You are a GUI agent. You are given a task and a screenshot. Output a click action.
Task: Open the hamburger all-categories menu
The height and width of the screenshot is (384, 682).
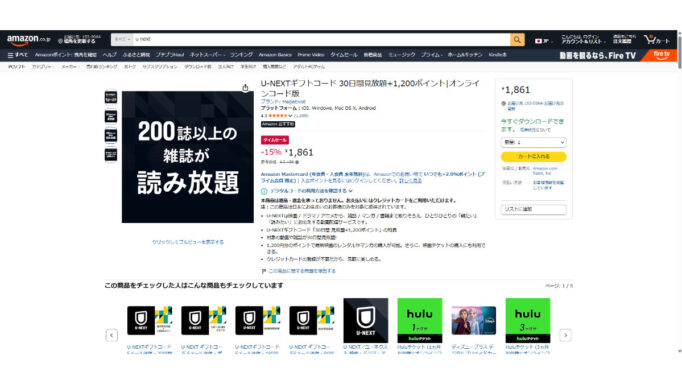(x=17, y=55)
